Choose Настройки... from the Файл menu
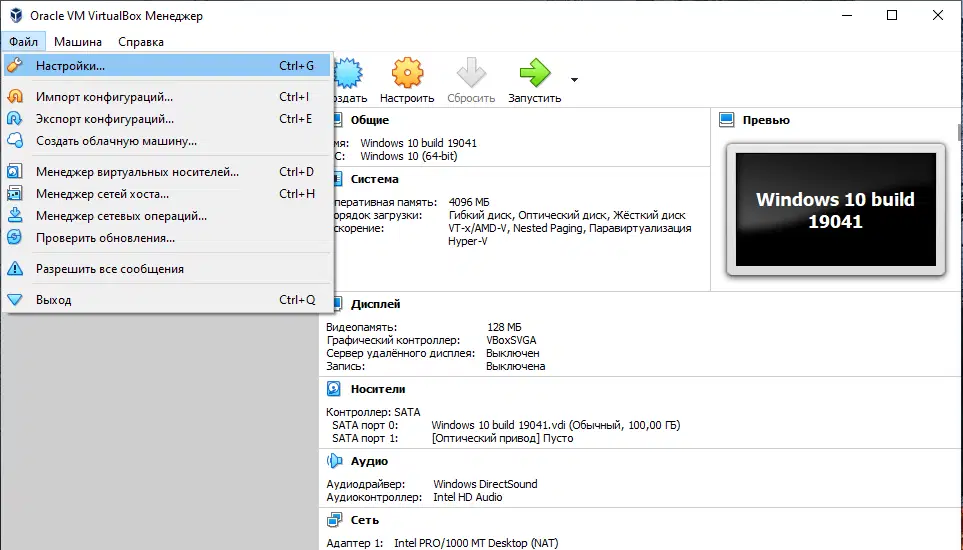 click(x=167, y=65)
